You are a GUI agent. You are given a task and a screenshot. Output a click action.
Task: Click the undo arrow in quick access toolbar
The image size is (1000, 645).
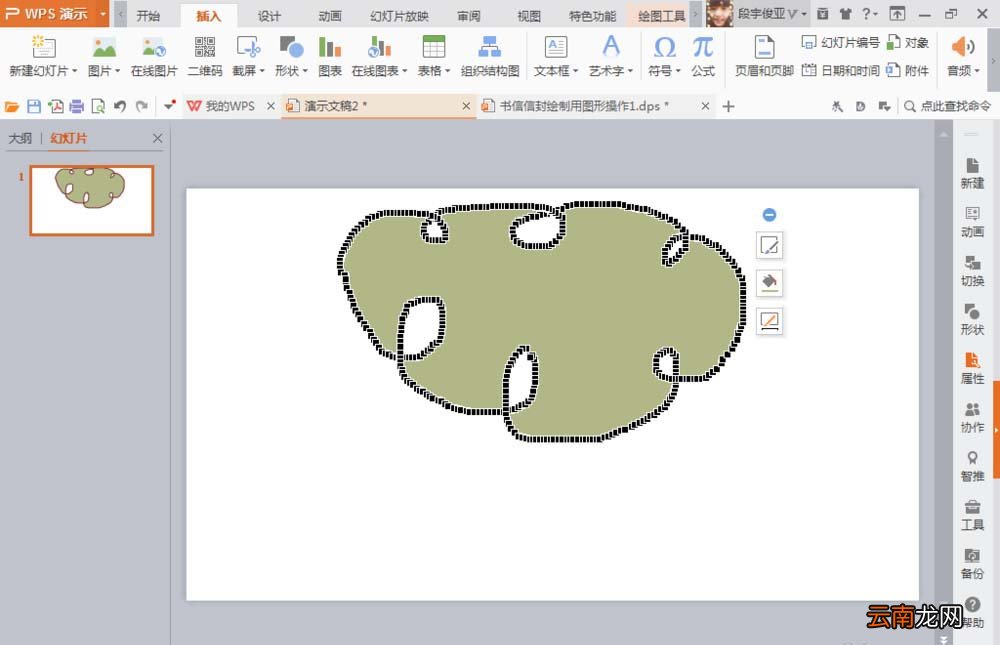120,106
